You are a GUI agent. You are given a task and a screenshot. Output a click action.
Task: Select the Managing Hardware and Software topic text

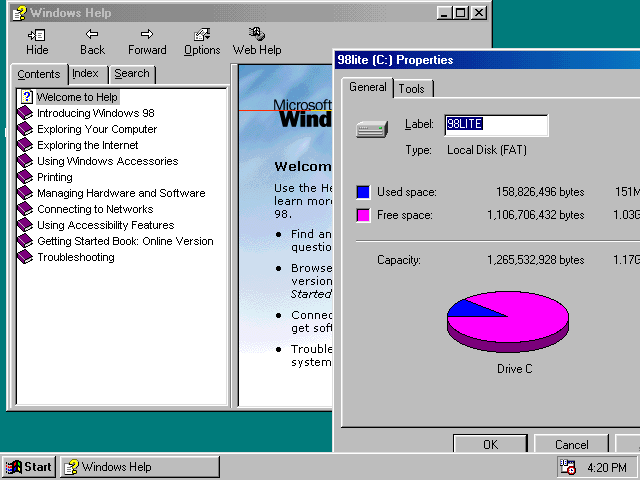[x=121, y=193]
